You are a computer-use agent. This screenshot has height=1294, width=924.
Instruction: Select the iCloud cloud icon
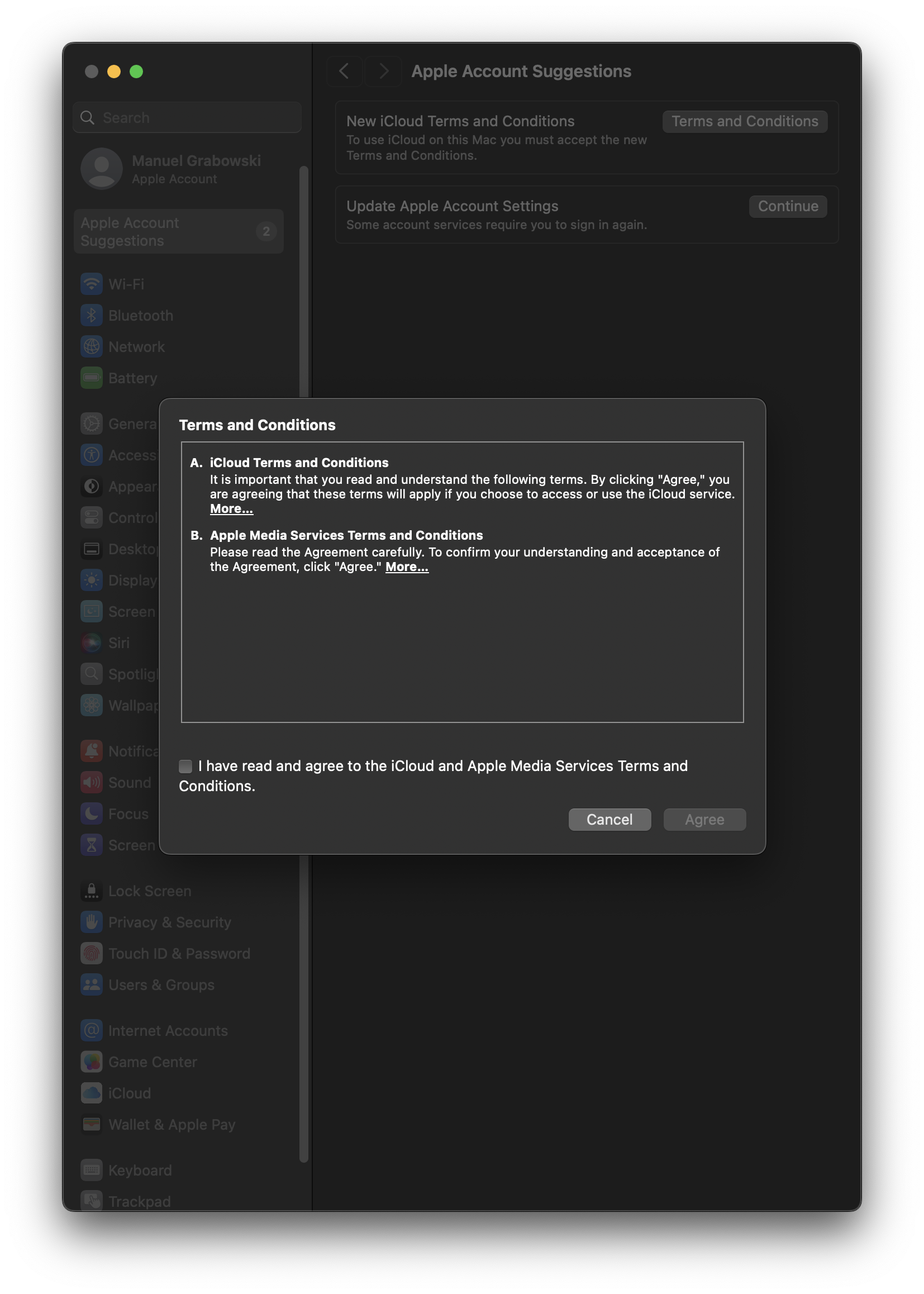(92, 1093)
